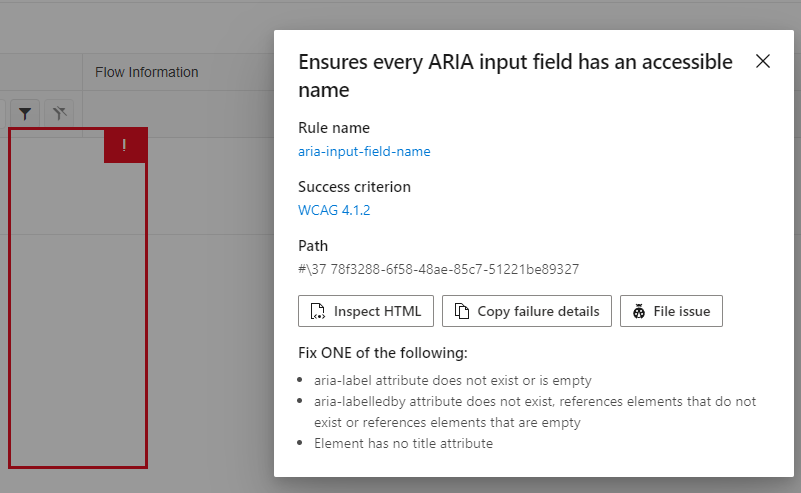This screenshot has width=801, height=493.
Task: Click the element path selector text
Action: [x=439, y=269]
